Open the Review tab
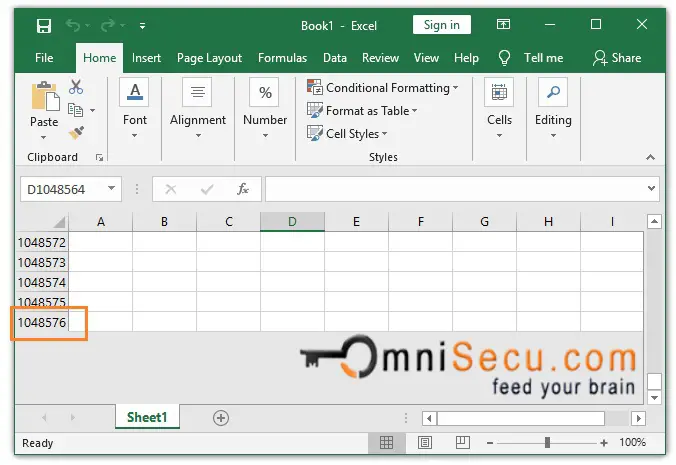This screenshot has height=465, width=676. 380,58
